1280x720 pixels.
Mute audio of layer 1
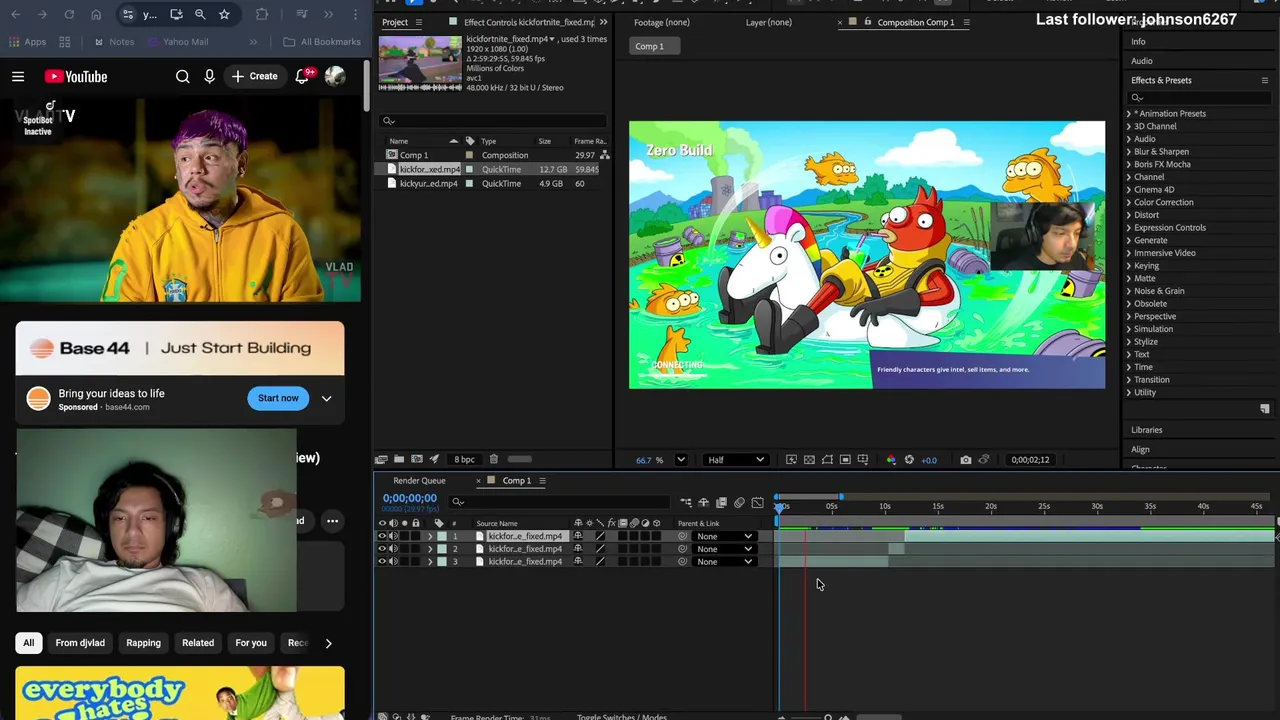(x=393, y=537)
